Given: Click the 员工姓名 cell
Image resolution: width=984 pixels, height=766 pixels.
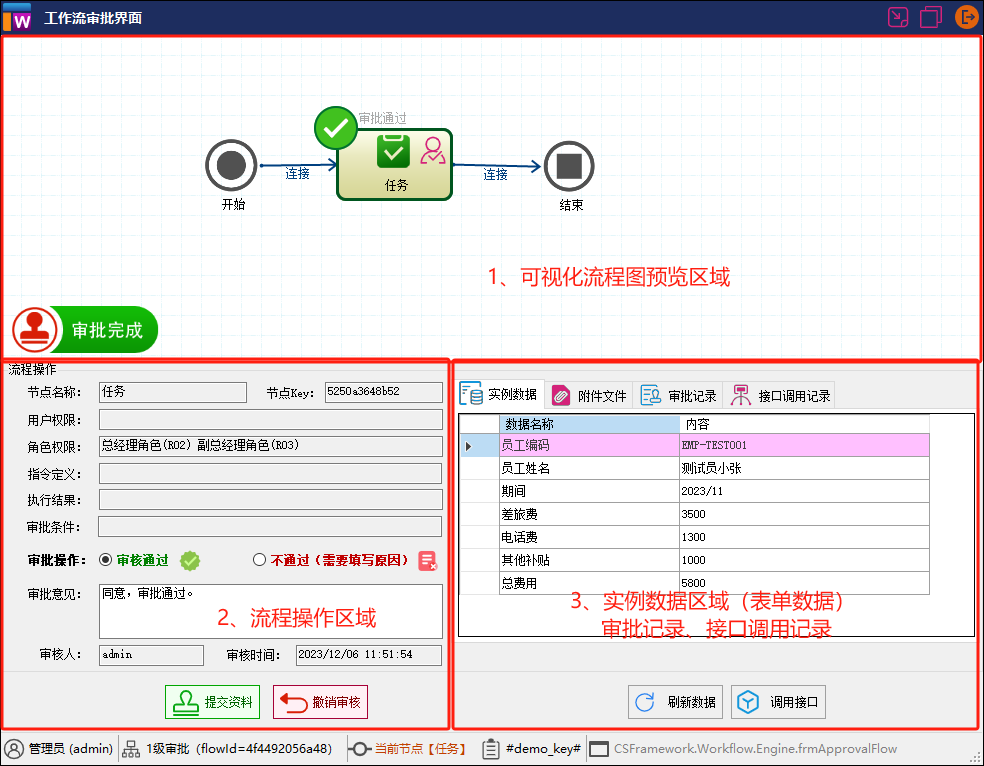Looking at the screenshot, I should tap(589, 469).
